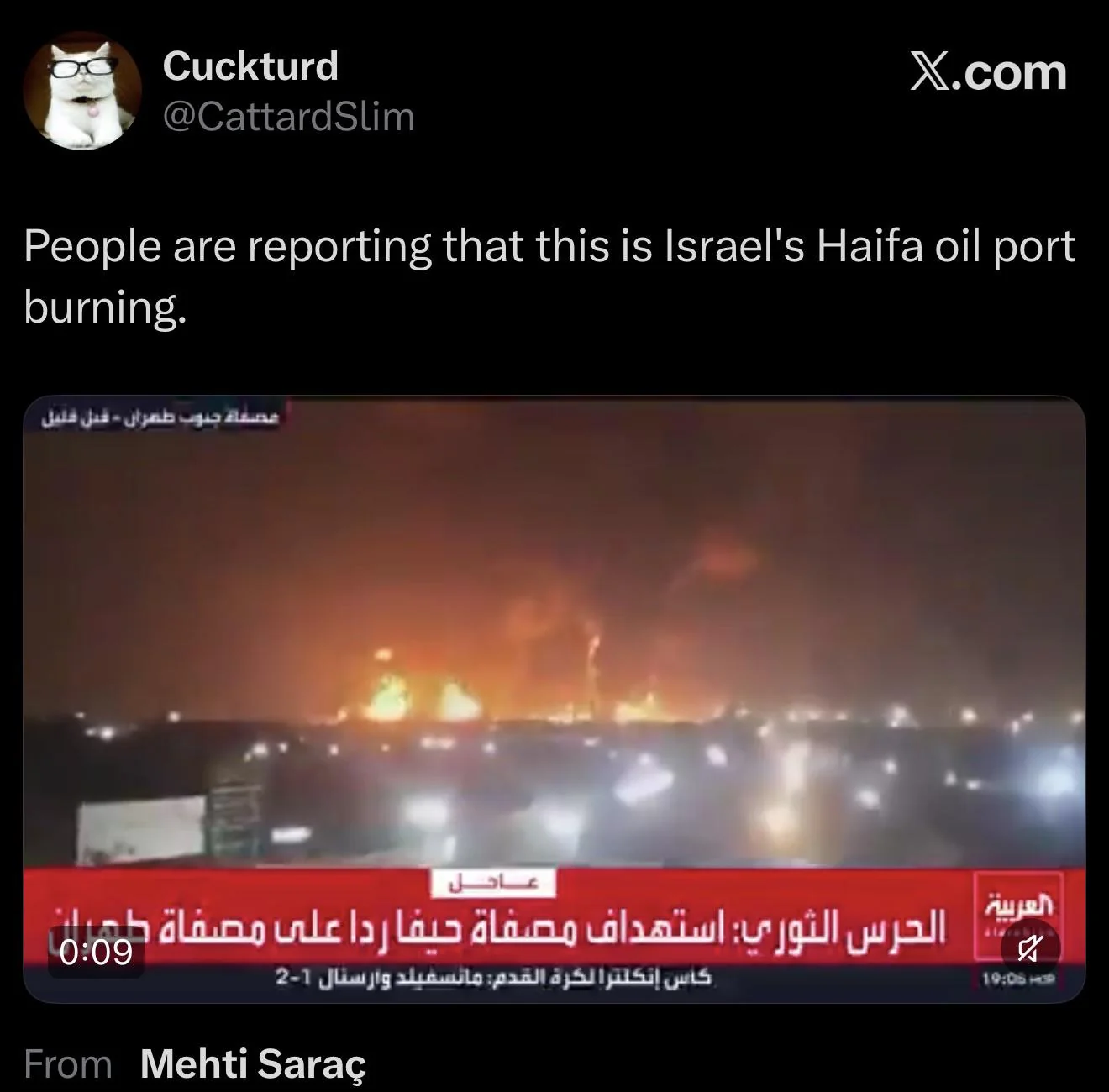Unmute the video using the speaker icon
The image size is (1109, 1092).
pos(1031,949)
